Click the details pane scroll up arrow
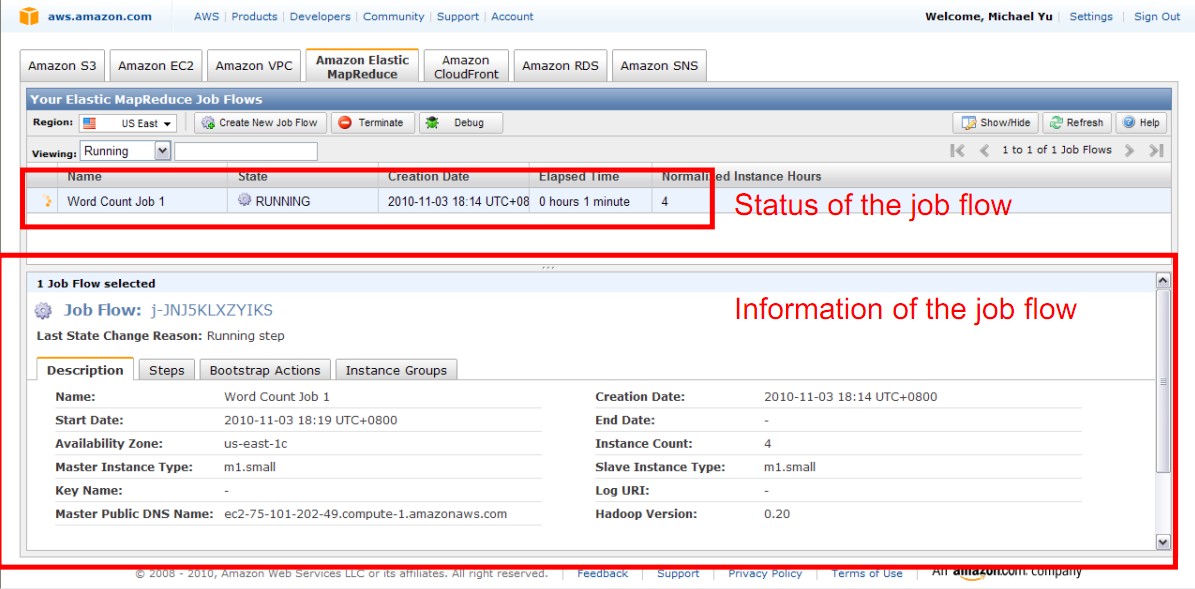Image resolution: width=1195 pixels, height=589 pixels. pos(1163,280)
